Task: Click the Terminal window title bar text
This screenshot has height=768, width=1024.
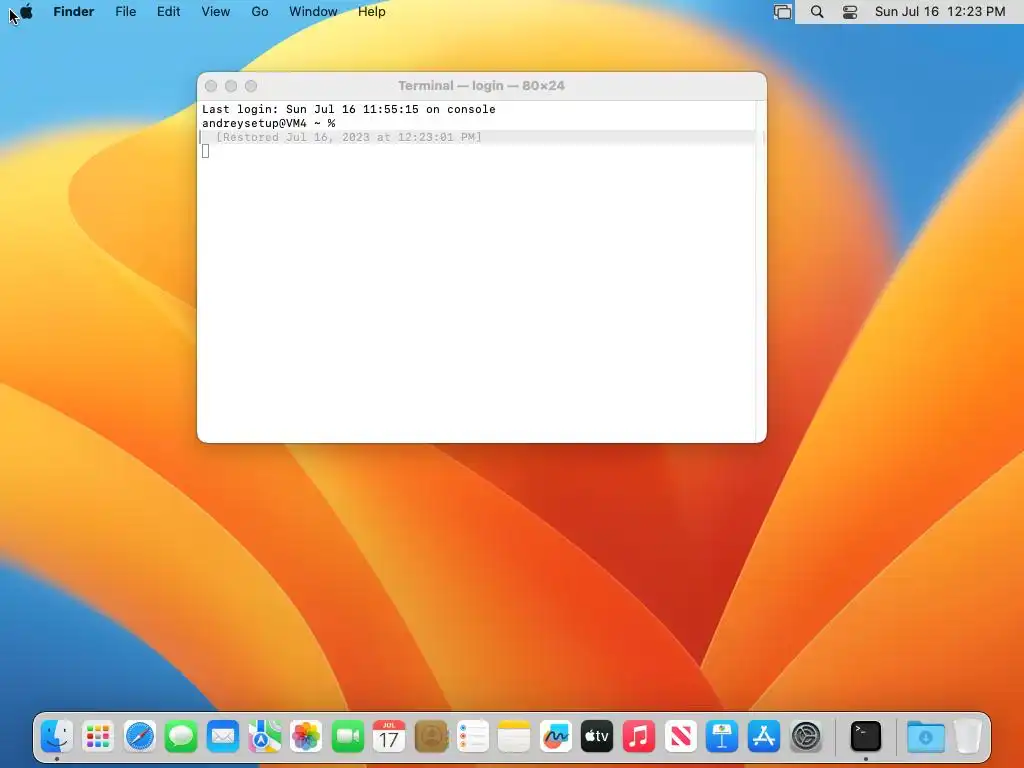Action: 481,86
